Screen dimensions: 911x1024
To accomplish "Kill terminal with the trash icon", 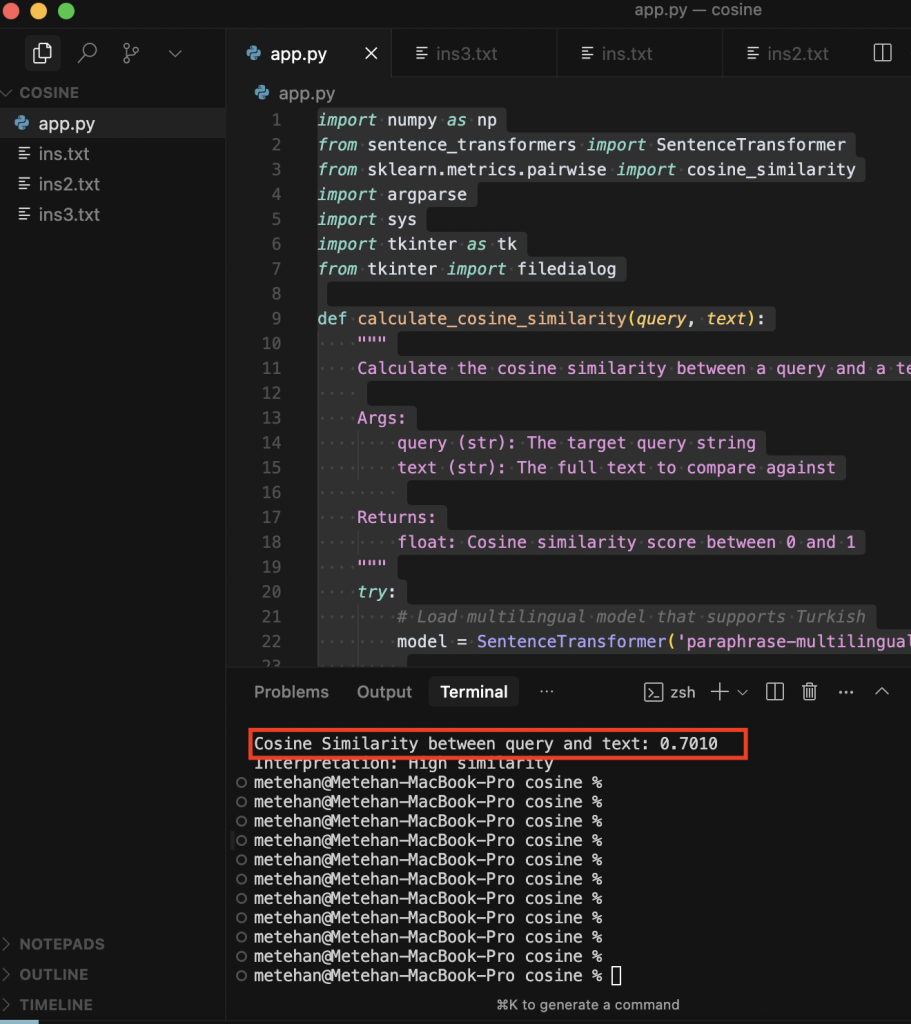I will click(x=810, y=692).
